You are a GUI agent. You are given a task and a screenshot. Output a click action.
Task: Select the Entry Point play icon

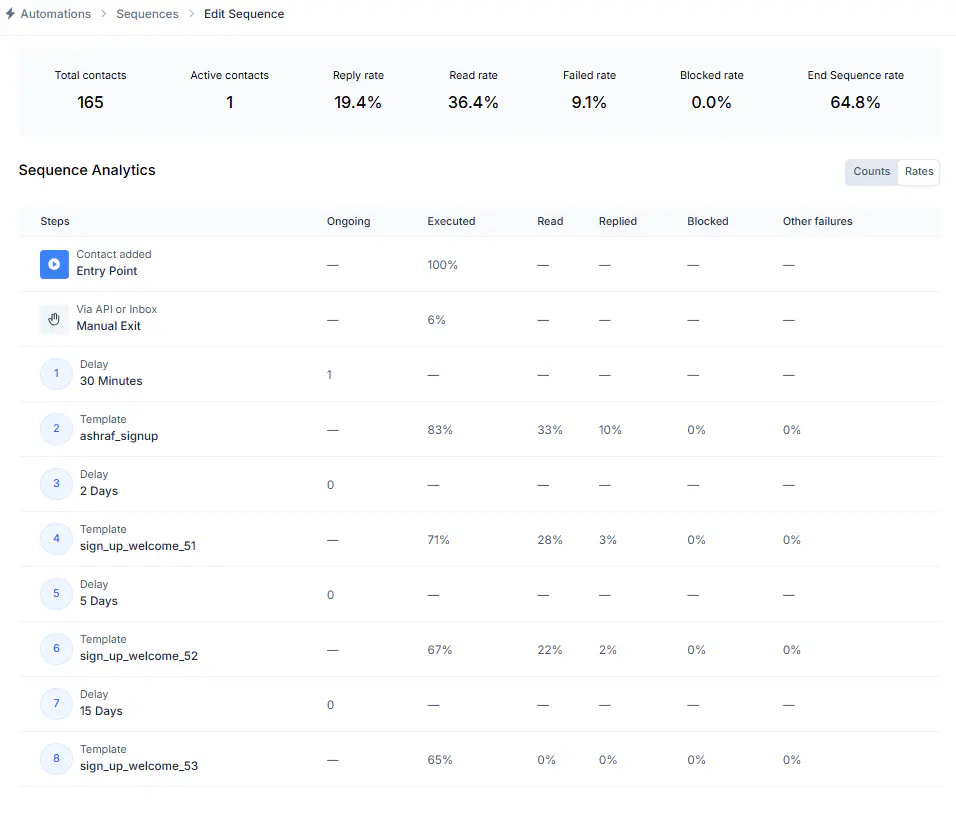click(x=54, y=264)
